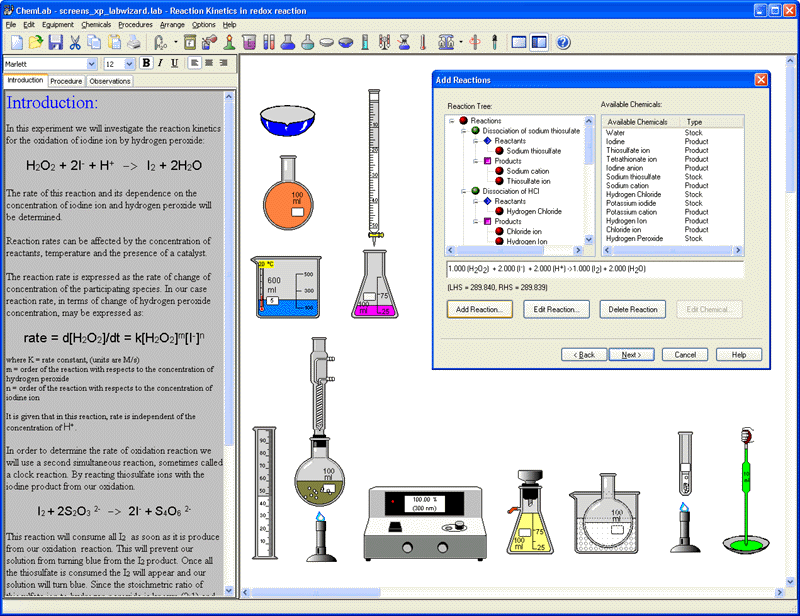Click the thermometer toolbar icon

click(422, 42)
